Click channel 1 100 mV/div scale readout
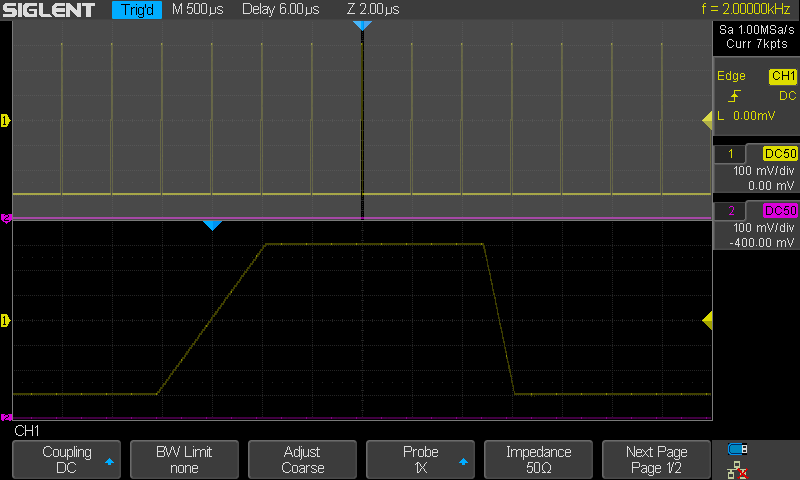Screen dimensions: 800x480 point(763,171)
